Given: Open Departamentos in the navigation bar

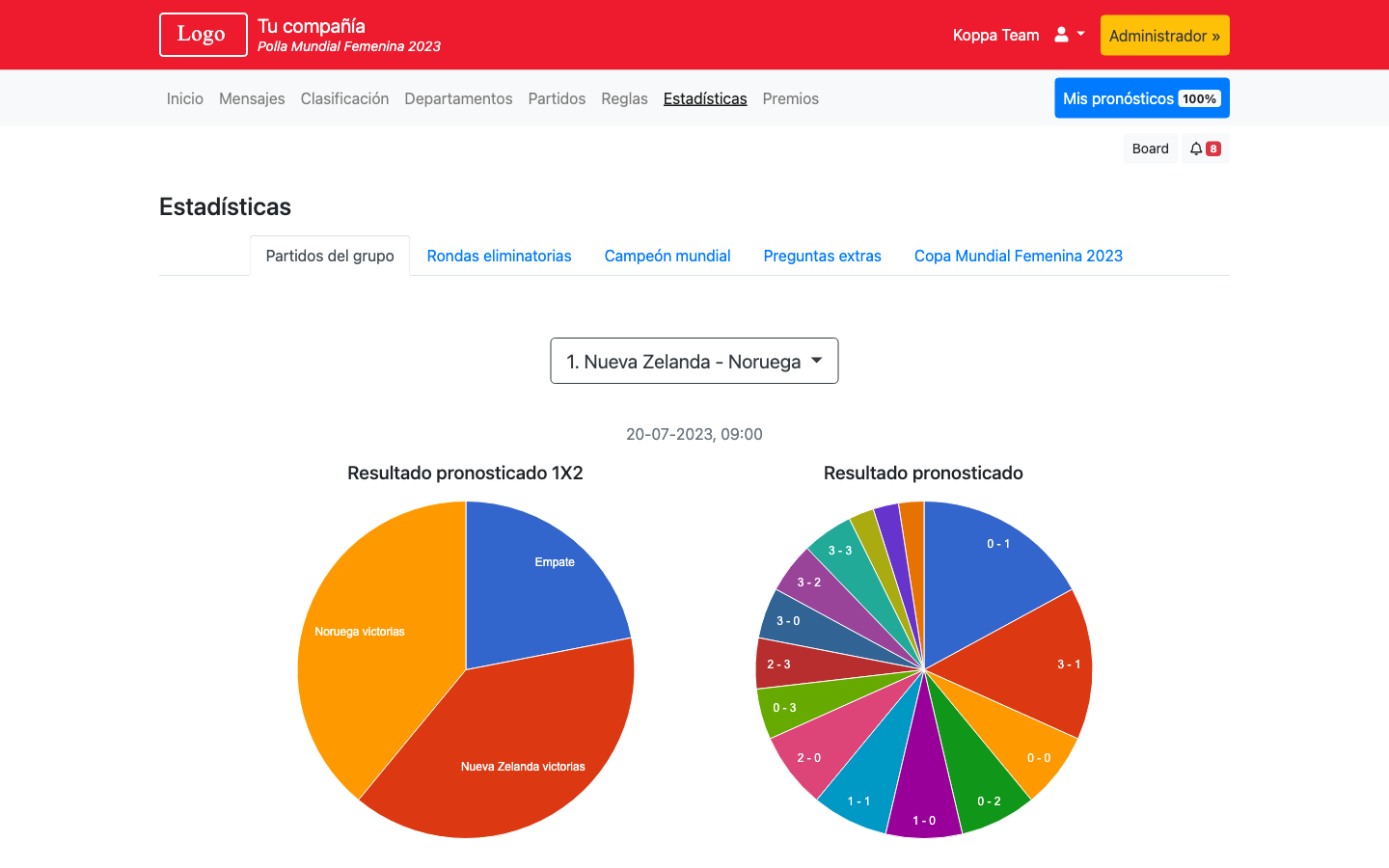Looking at the screenshot, I should tap(458, 98).
